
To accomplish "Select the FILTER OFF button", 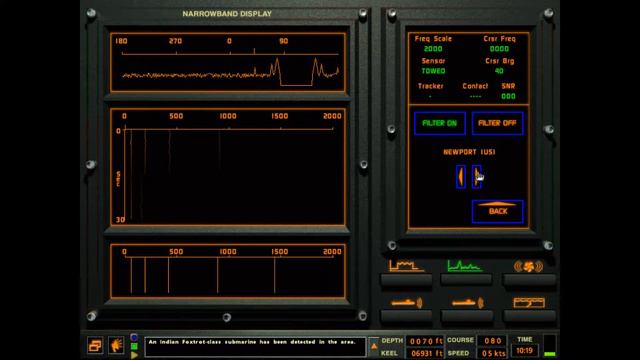I will tap(498, 123).
